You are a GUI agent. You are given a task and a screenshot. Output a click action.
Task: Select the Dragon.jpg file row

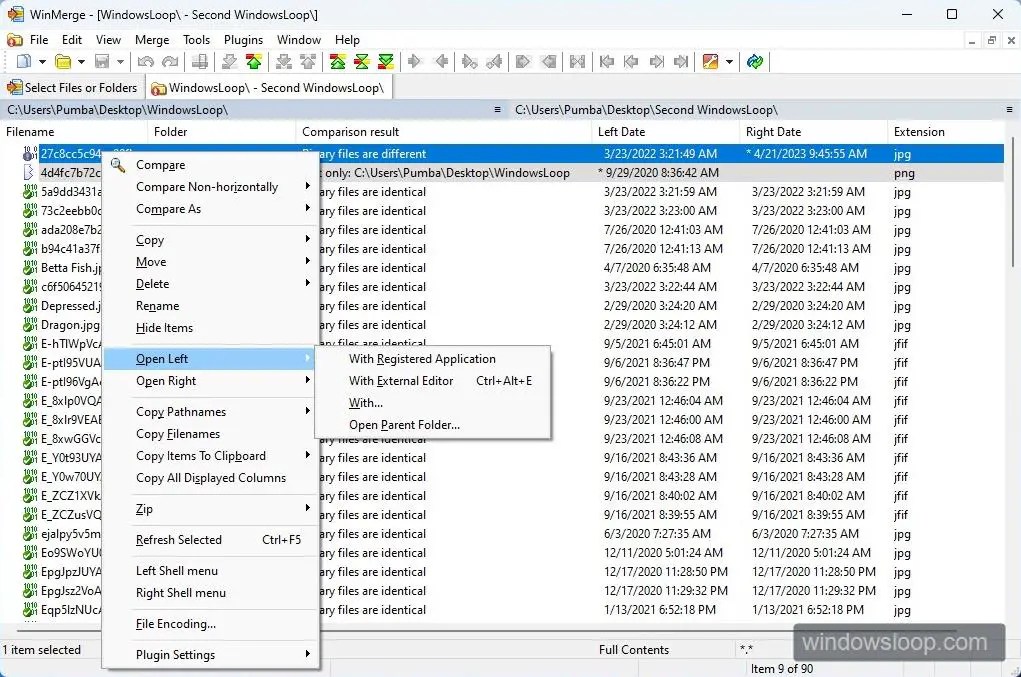click(x=70, y=325)
